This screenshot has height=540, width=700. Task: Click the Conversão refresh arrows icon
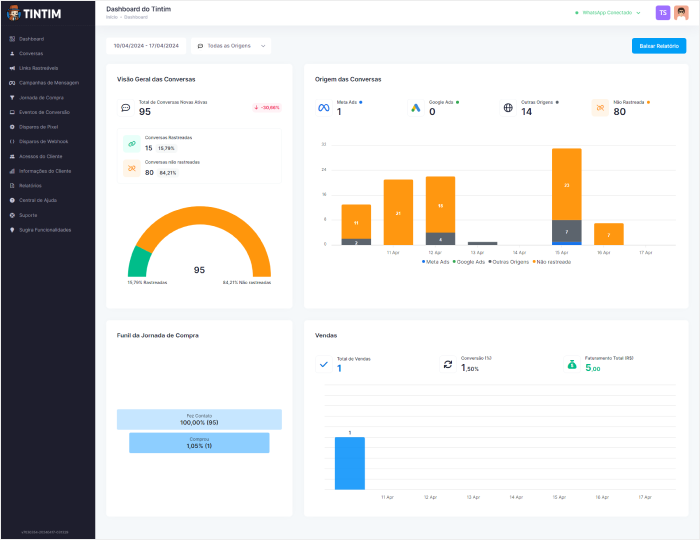click(x=448, y=364)
